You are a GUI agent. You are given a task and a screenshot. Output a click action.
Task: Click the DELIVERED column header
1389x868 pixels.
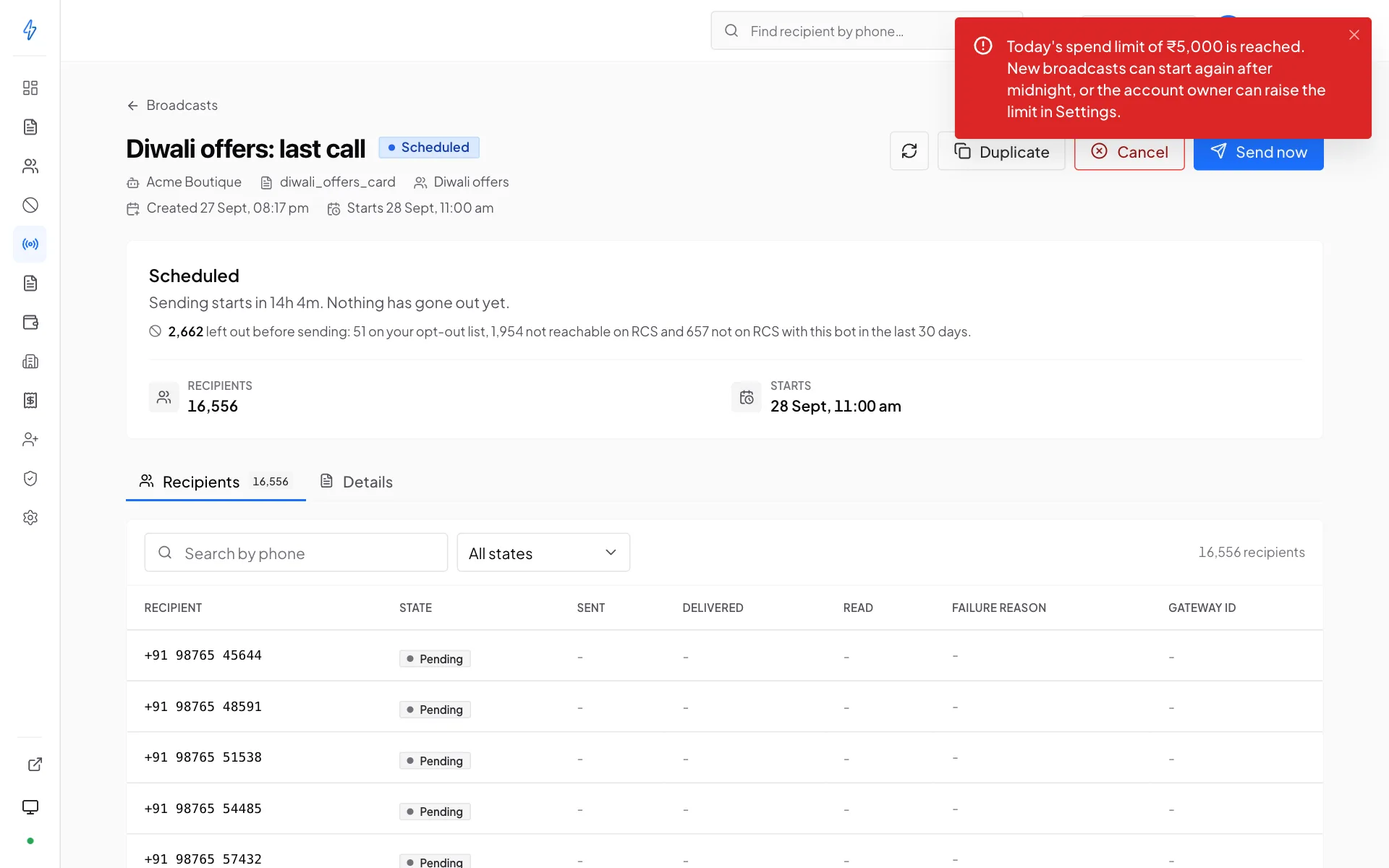[713, 608]
